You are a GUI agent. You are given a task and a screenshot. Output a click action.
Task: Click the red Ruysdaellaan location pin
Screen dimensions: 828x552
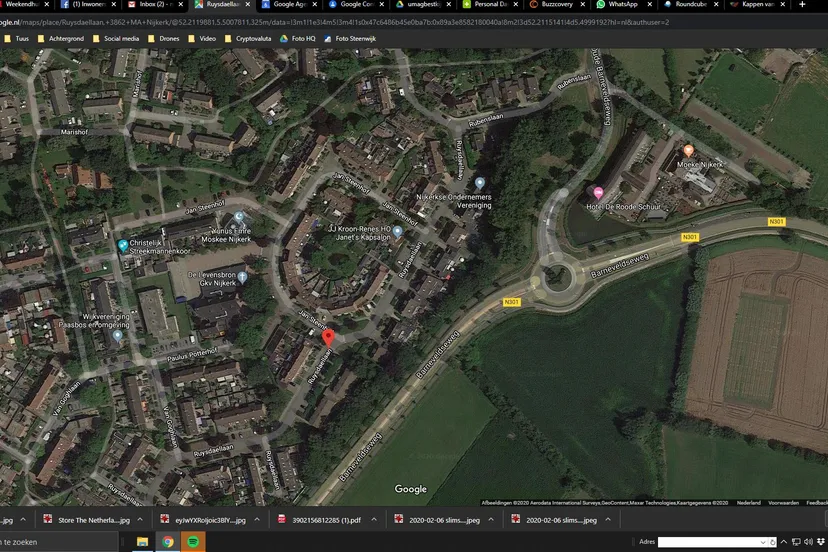(328, 337)
